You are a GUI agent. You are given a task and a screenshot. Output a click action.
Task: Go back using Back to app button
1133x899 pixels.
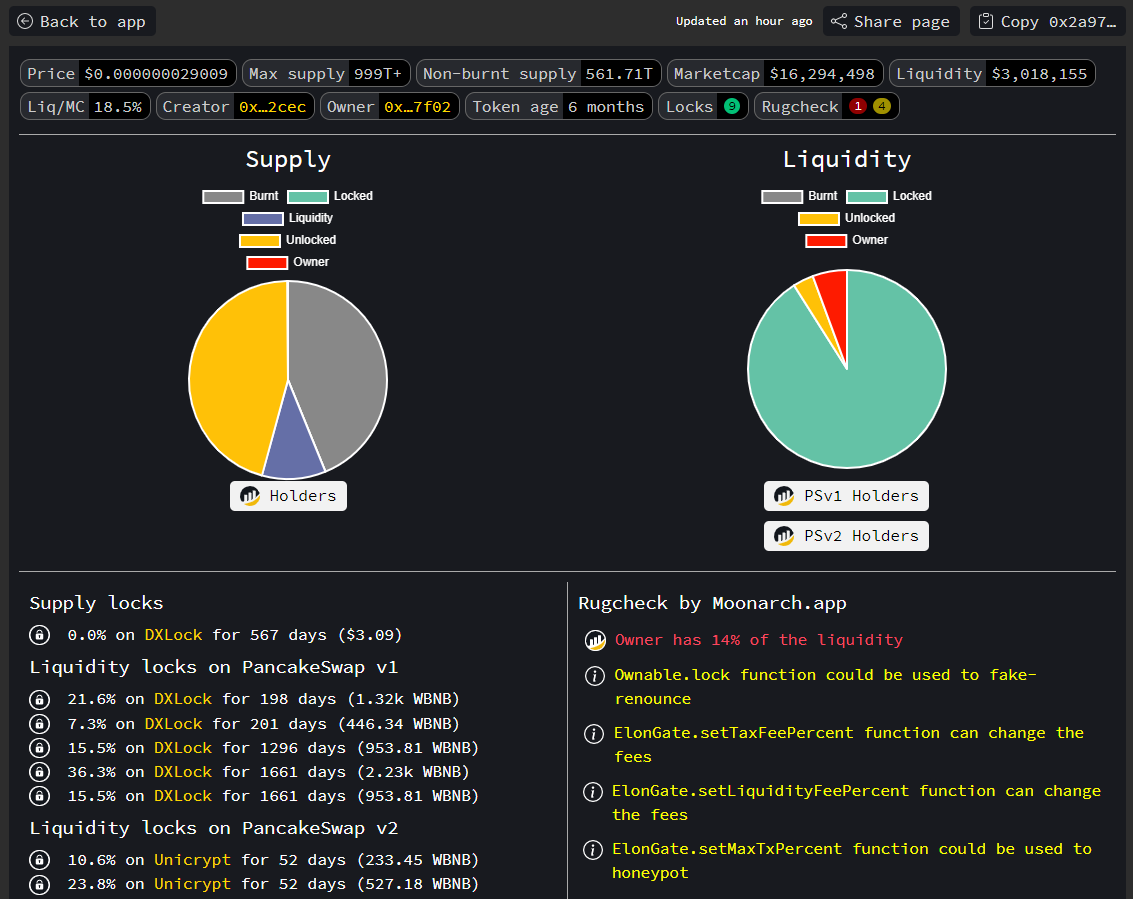pos(82,22)
